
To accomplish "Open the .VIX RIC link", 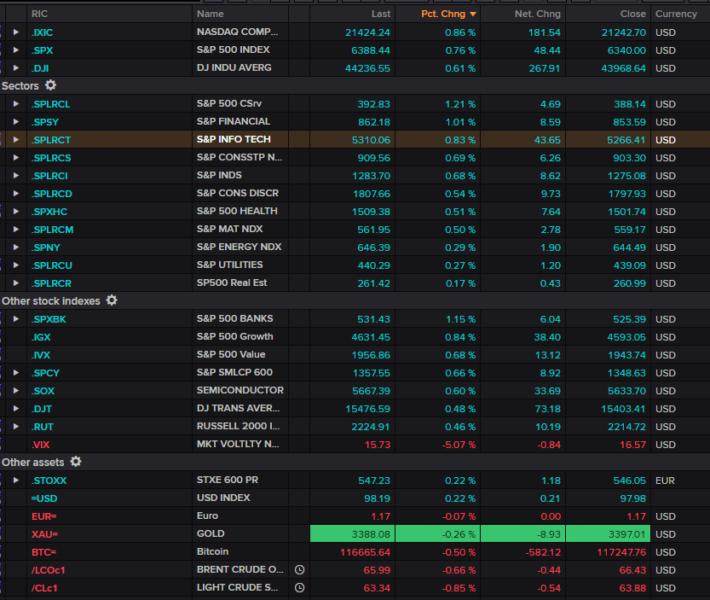I will pos(41,445).
